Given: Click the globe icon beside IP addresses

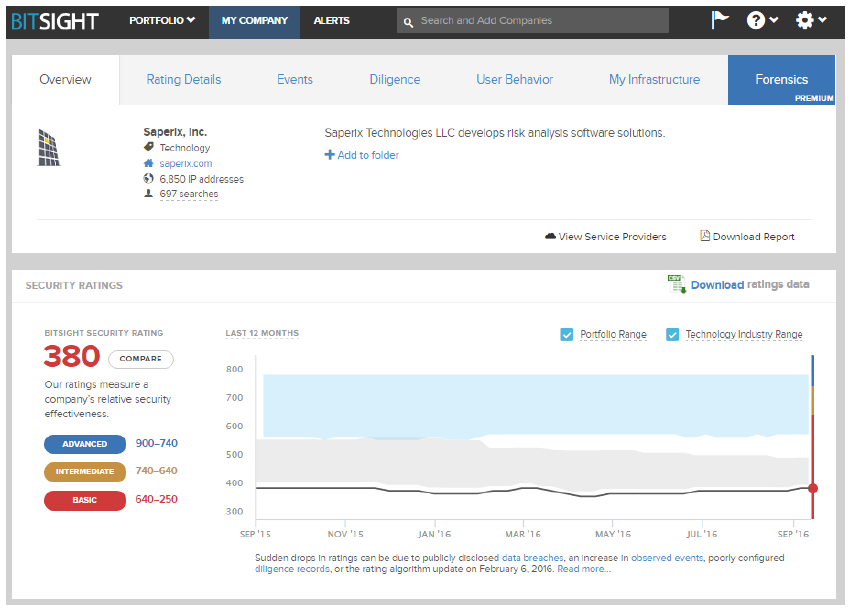Looking at the screenshot, I should 149,178.
